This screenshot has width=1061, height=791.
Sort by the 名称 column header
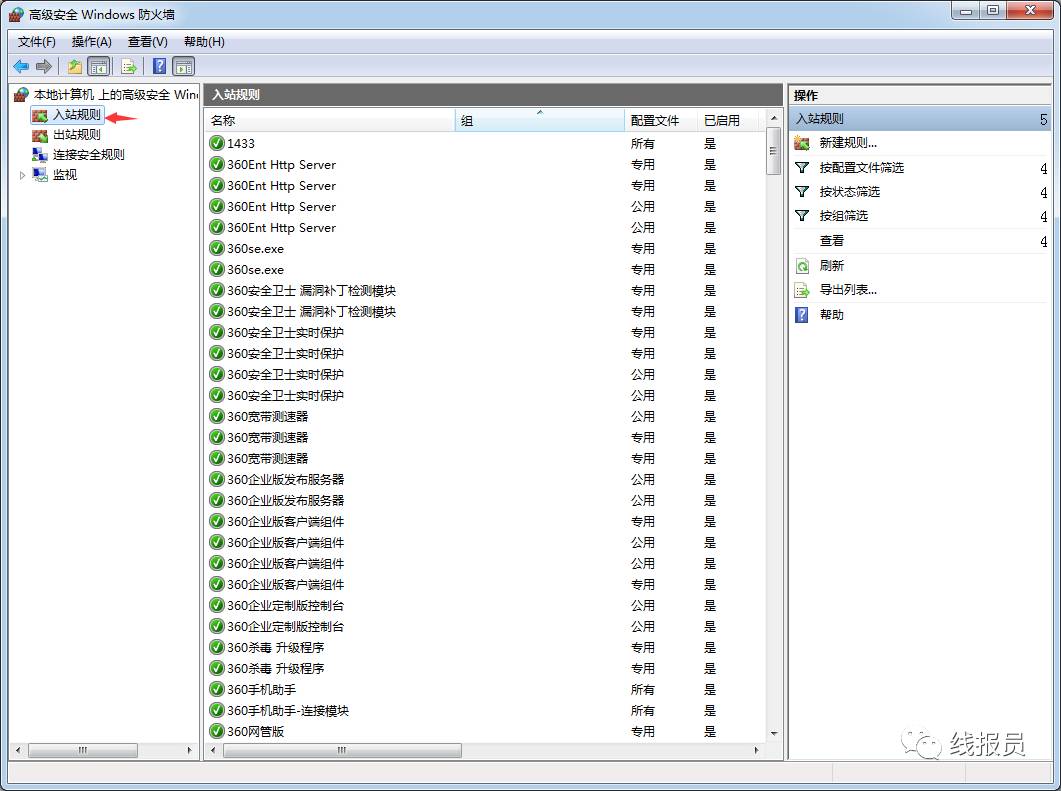point(330,120)
